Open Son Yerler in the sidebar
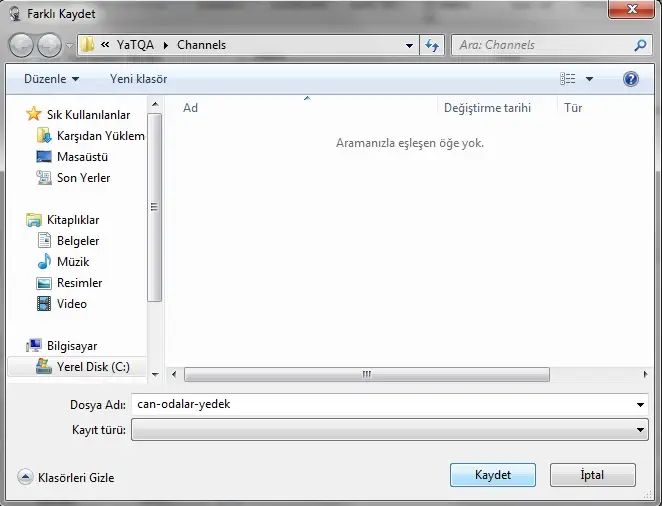 84,178
